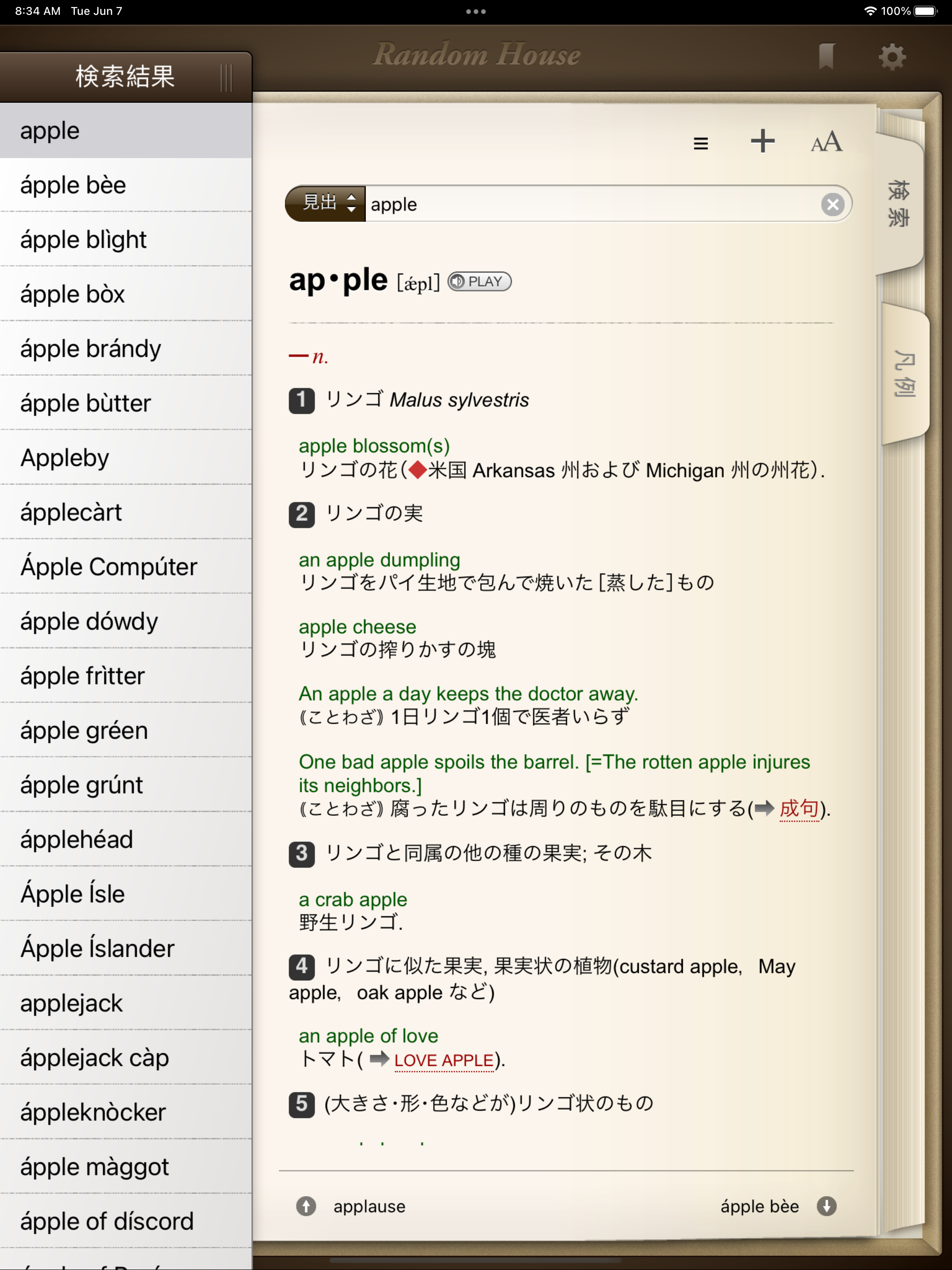Select Ápple Compúter in the sidebar
The height and width of the screenshot is (1270, 952).
tap(109, 567)
